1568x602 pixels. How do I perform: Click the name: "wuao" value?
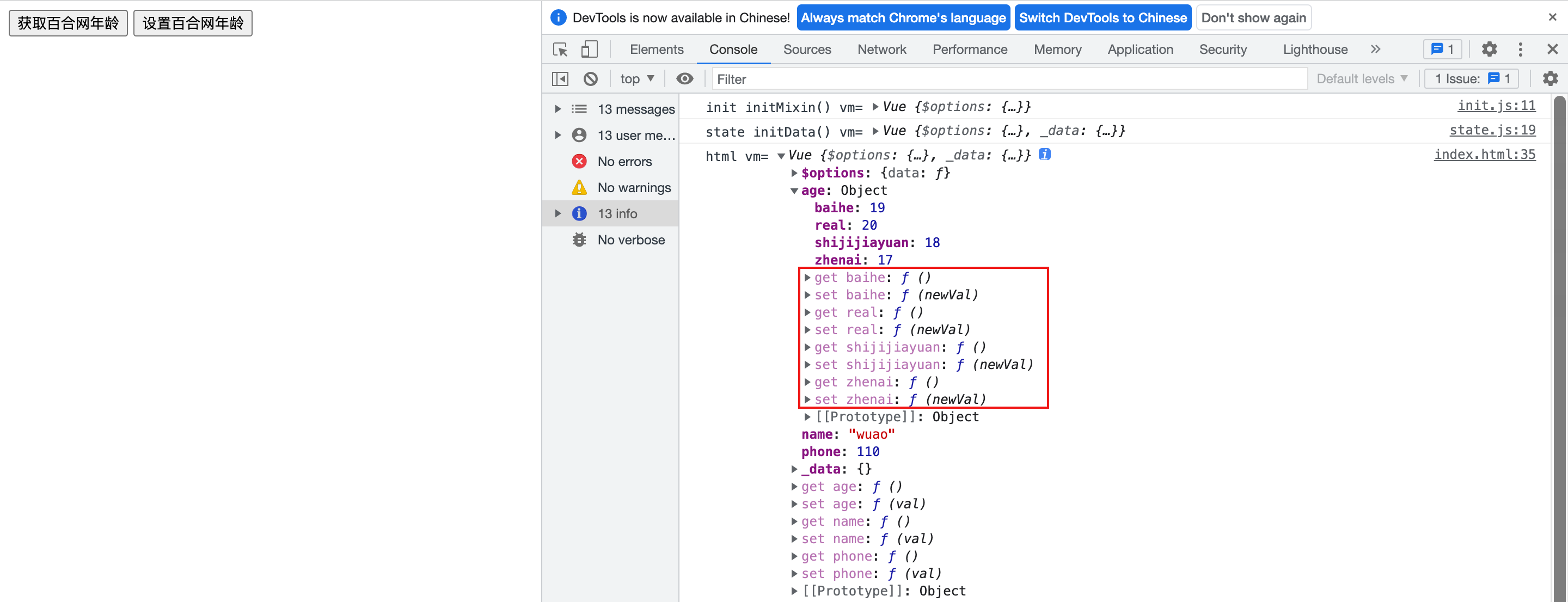coord(872,434)
